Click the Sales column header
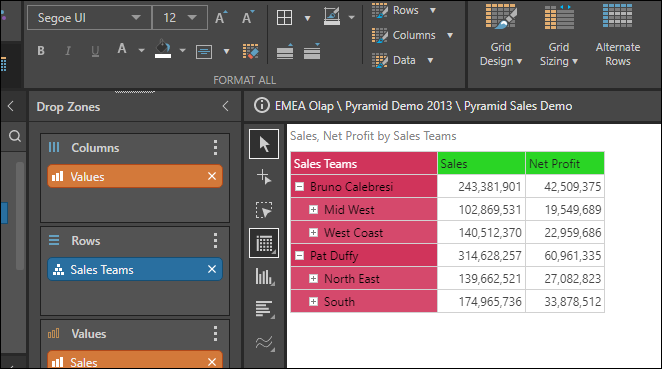The height and width of the screenshot is (369, 662). click(x=481, y=163)
